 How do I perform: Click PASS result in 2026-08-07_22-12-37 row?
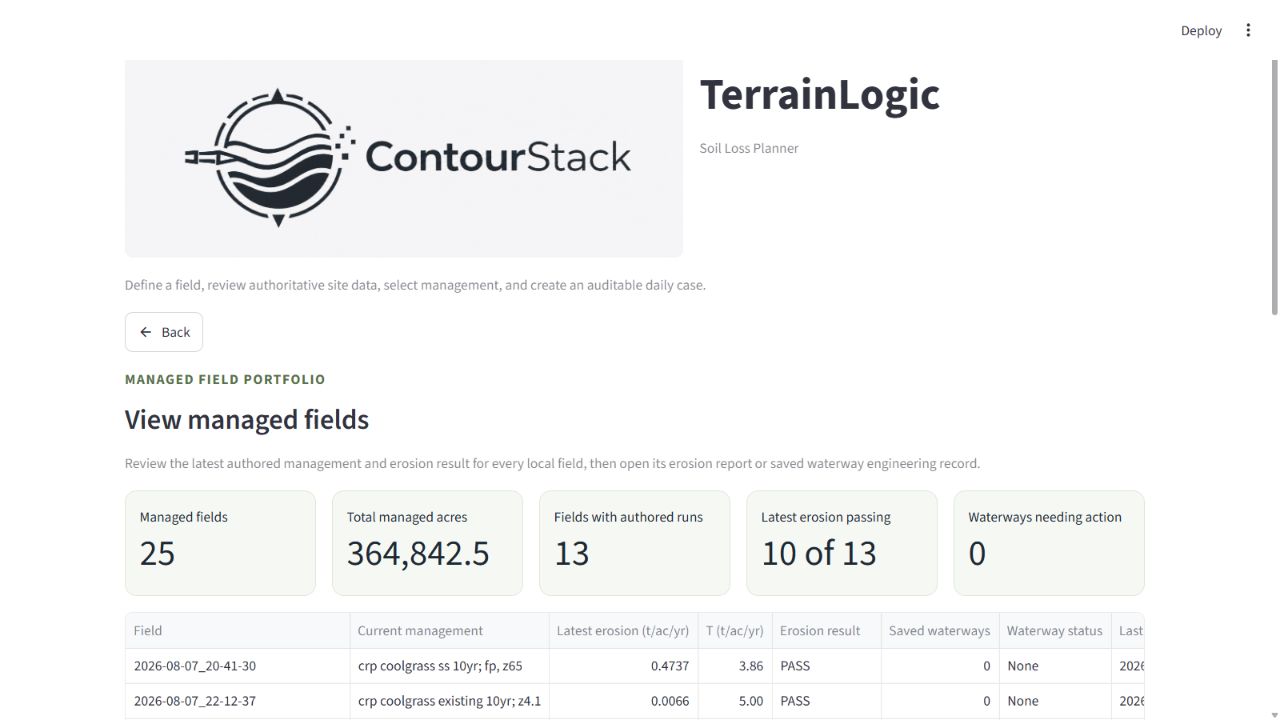pos(826,701)
